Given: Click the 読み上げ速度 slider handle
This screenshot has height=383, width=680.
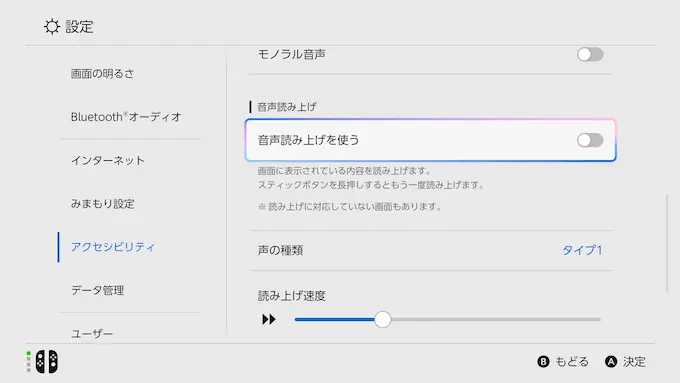Looking at the screenshot, I should point(382,320).
